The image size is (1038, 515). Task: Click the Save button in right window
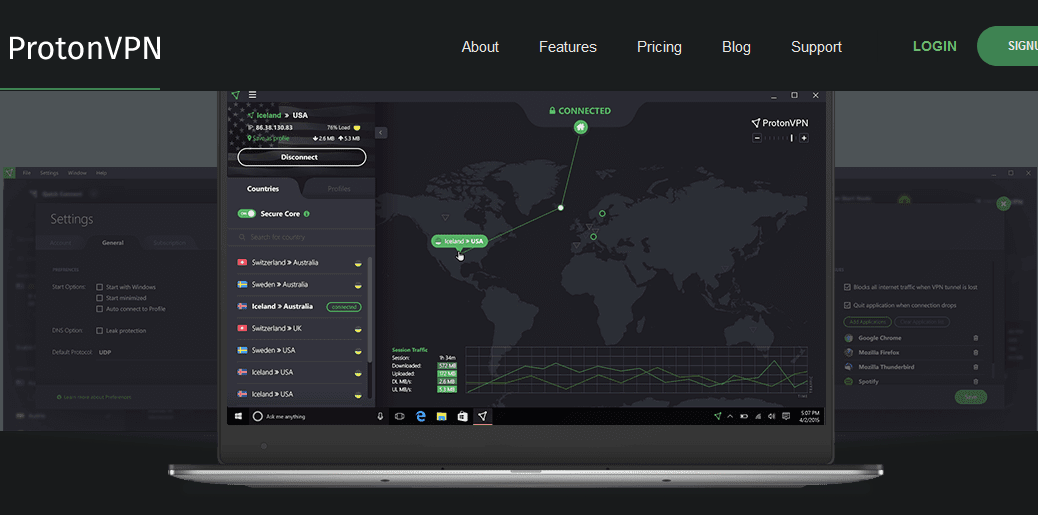point(970,397)
